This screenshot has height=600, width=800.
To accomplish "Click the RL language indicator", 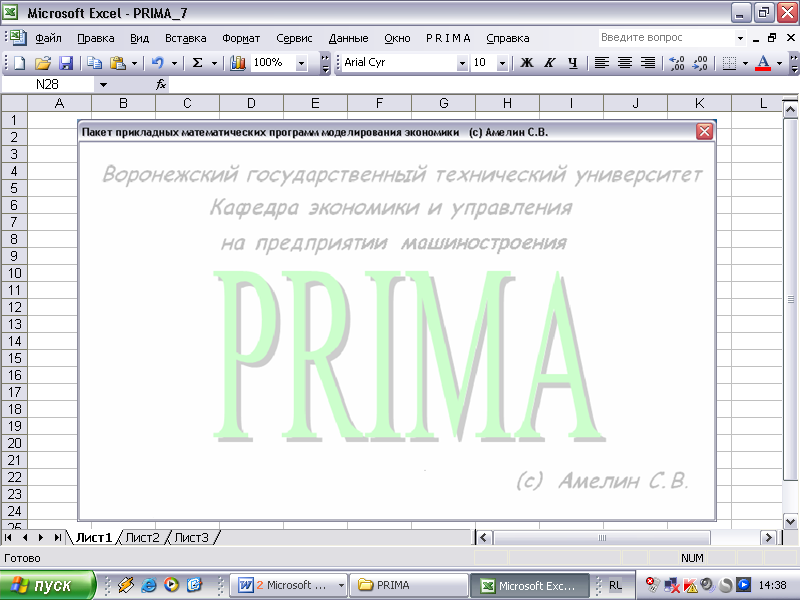I will click(615, 585).
